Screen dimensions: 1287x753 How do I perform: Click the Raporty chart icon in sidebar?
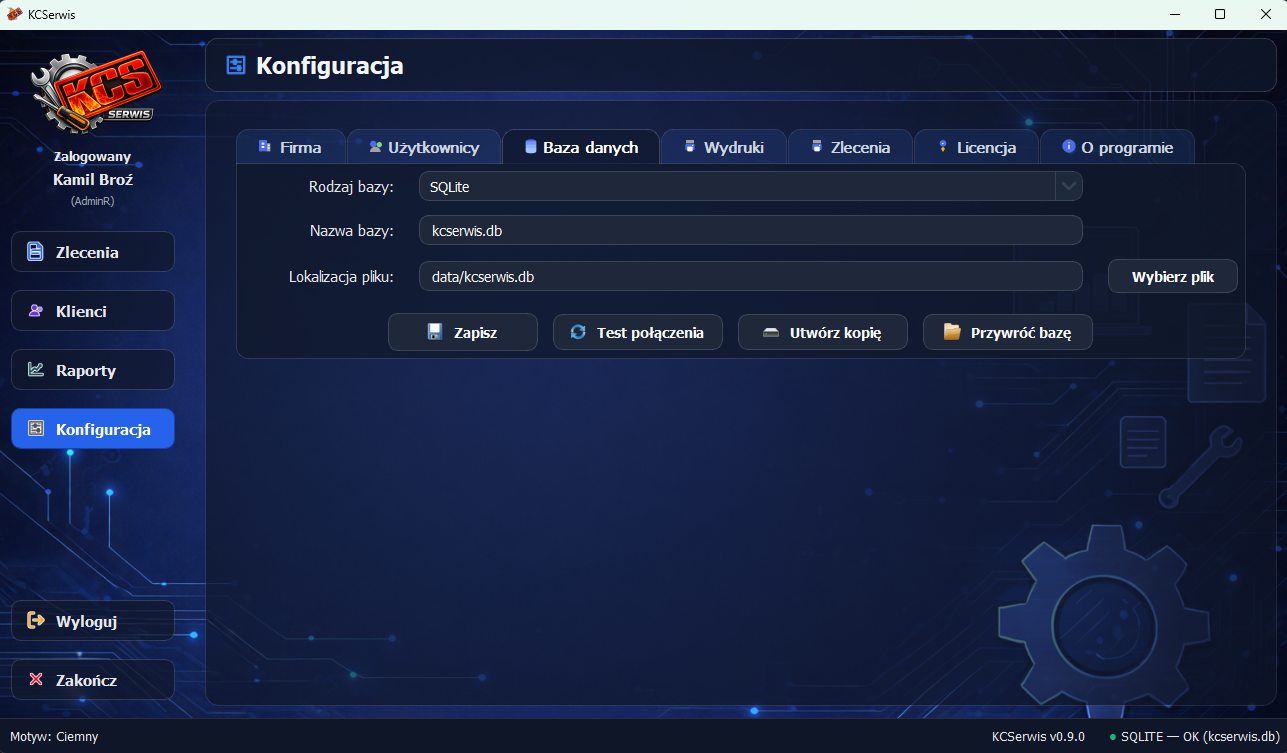tap(36, 370)
